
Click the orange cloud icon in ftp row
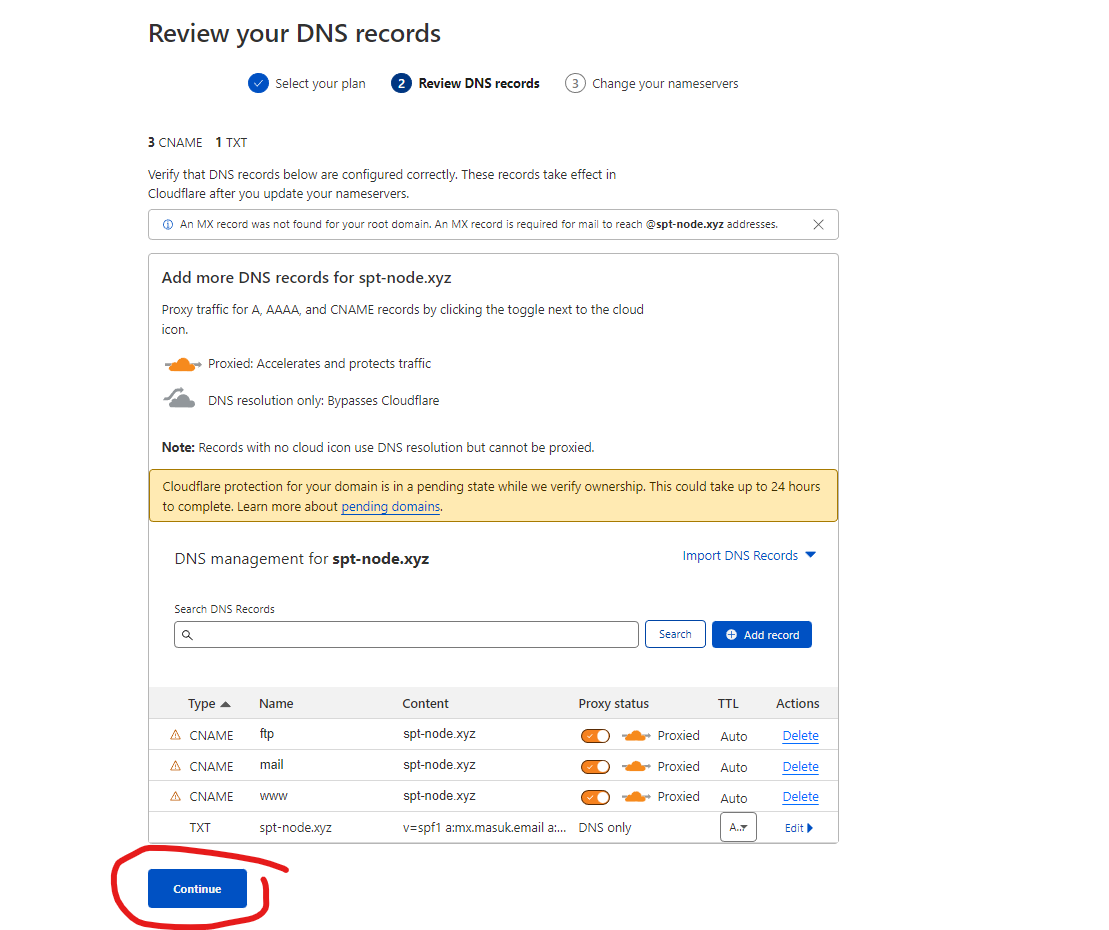click(635, 735)
